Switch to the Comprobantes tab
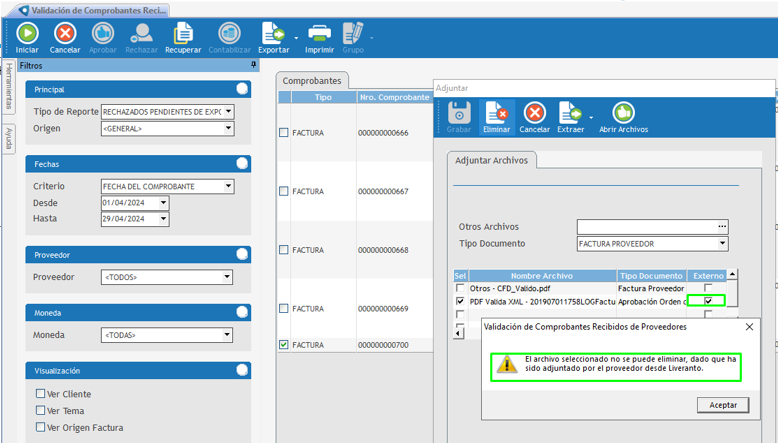 pos(312,80)
